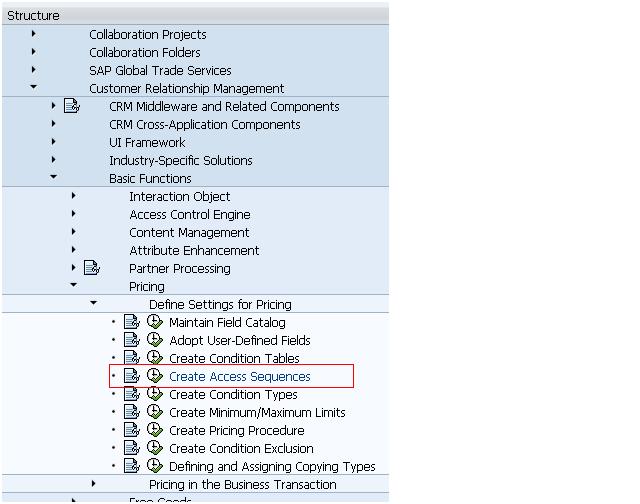The height and width of the screenshot is (504, 640).
Task: Select the Customer Relationship Management text
Action: tap(187, 89)
